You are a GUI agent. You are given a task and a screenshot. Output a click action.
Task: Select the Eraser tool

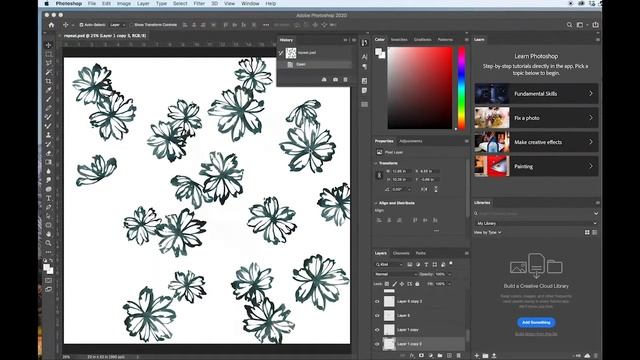pos(49,153)
